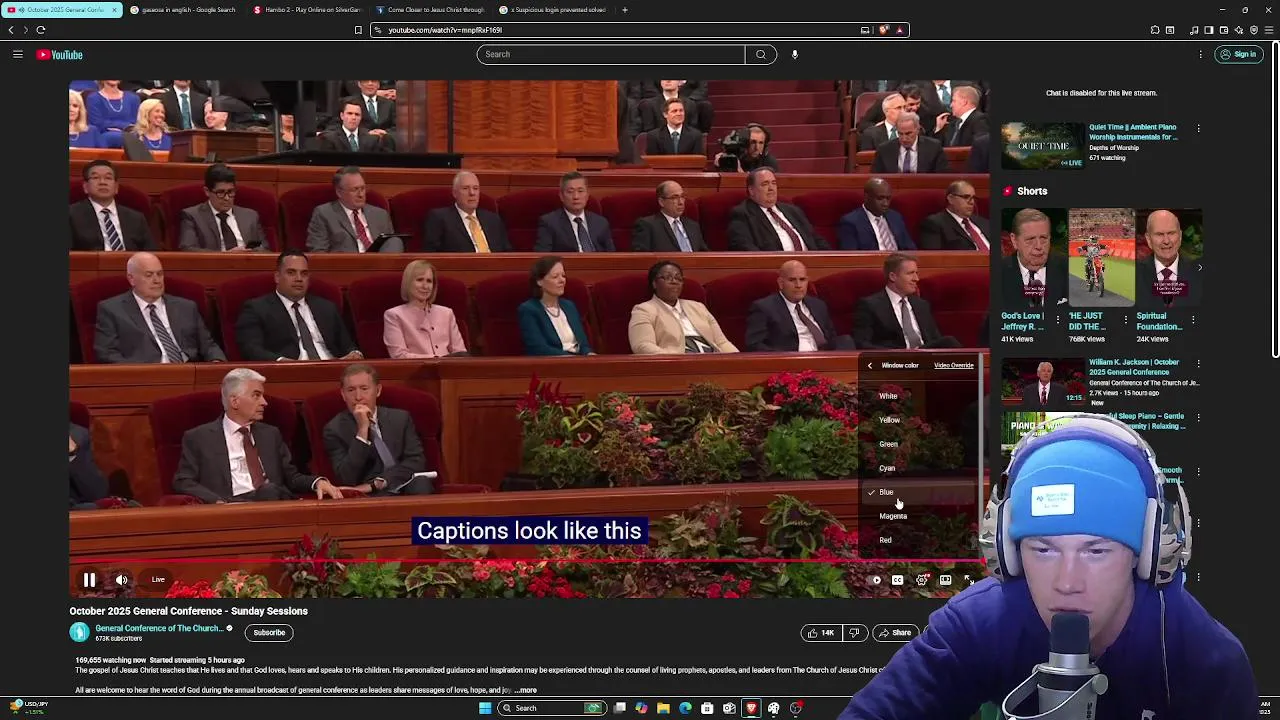Viewport: 1280px width, 720px height.
Task: Open the Leo AI sparkle icon
Action: click(x=1239, y=30)
